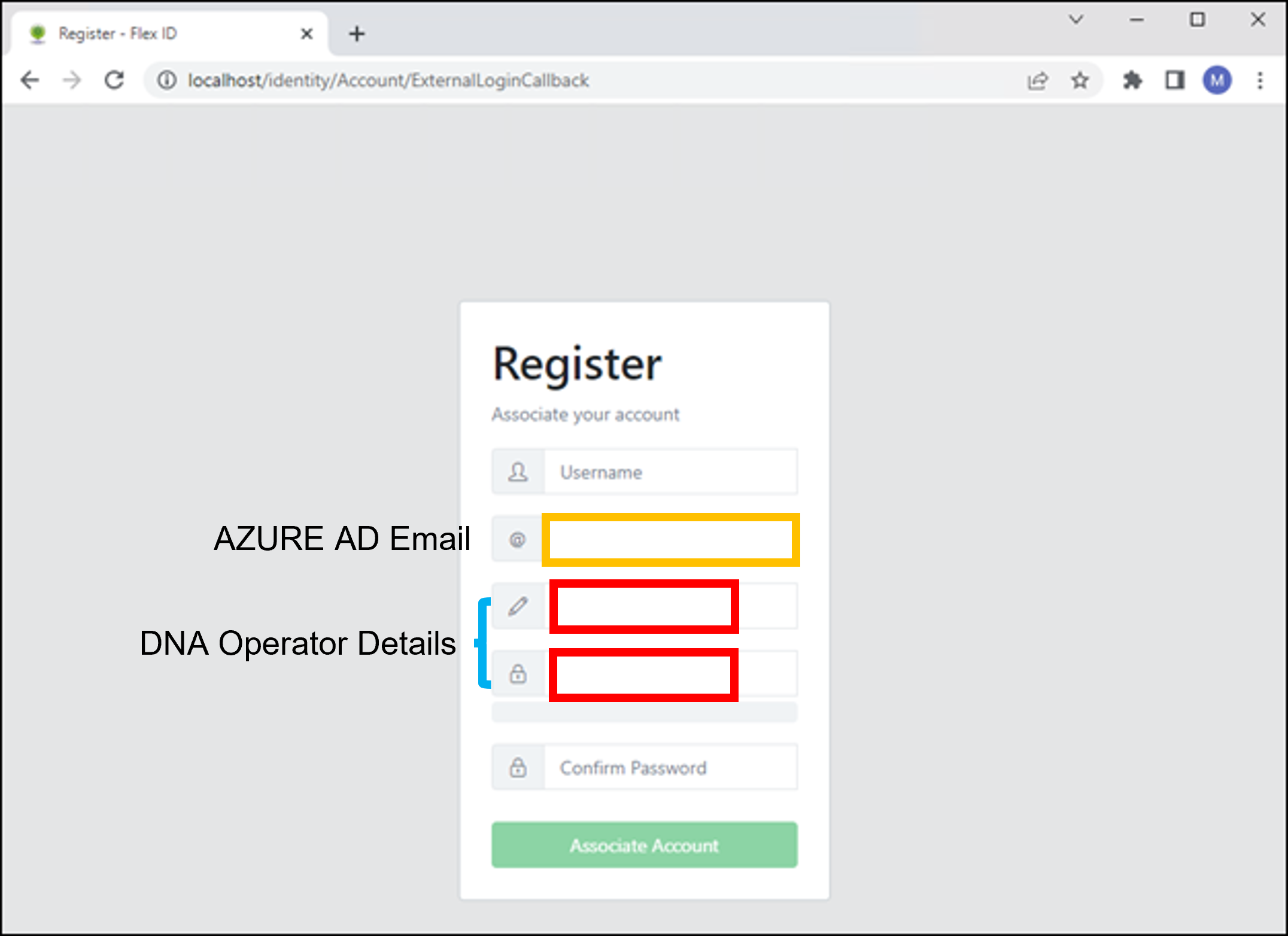This screenshot has height=936, width=1288.
Task: Click the Register heading
Action: tap(577, 364)
